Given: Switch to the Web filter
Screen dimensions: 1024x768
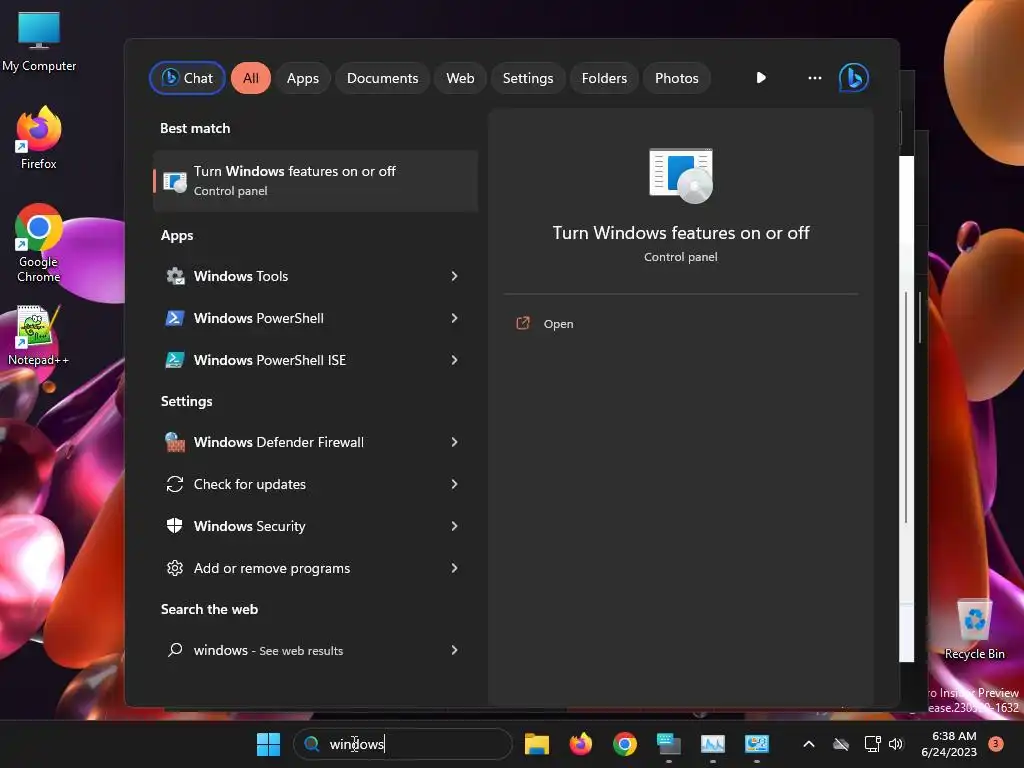Looking at the screenshot, I should pos(460,78).
